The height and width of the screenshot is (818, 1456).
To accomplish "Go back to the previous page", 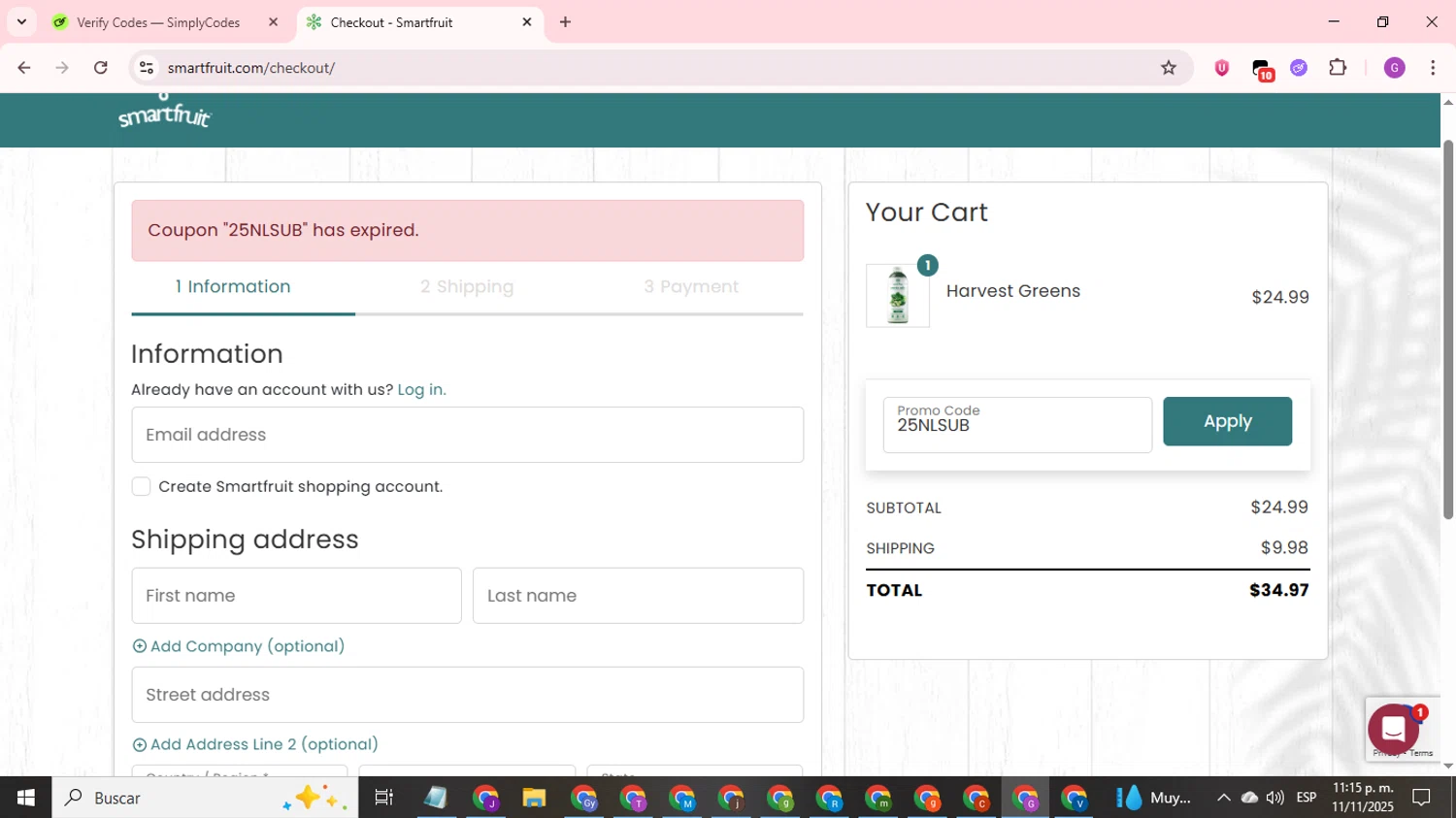I will coord(24,68).
